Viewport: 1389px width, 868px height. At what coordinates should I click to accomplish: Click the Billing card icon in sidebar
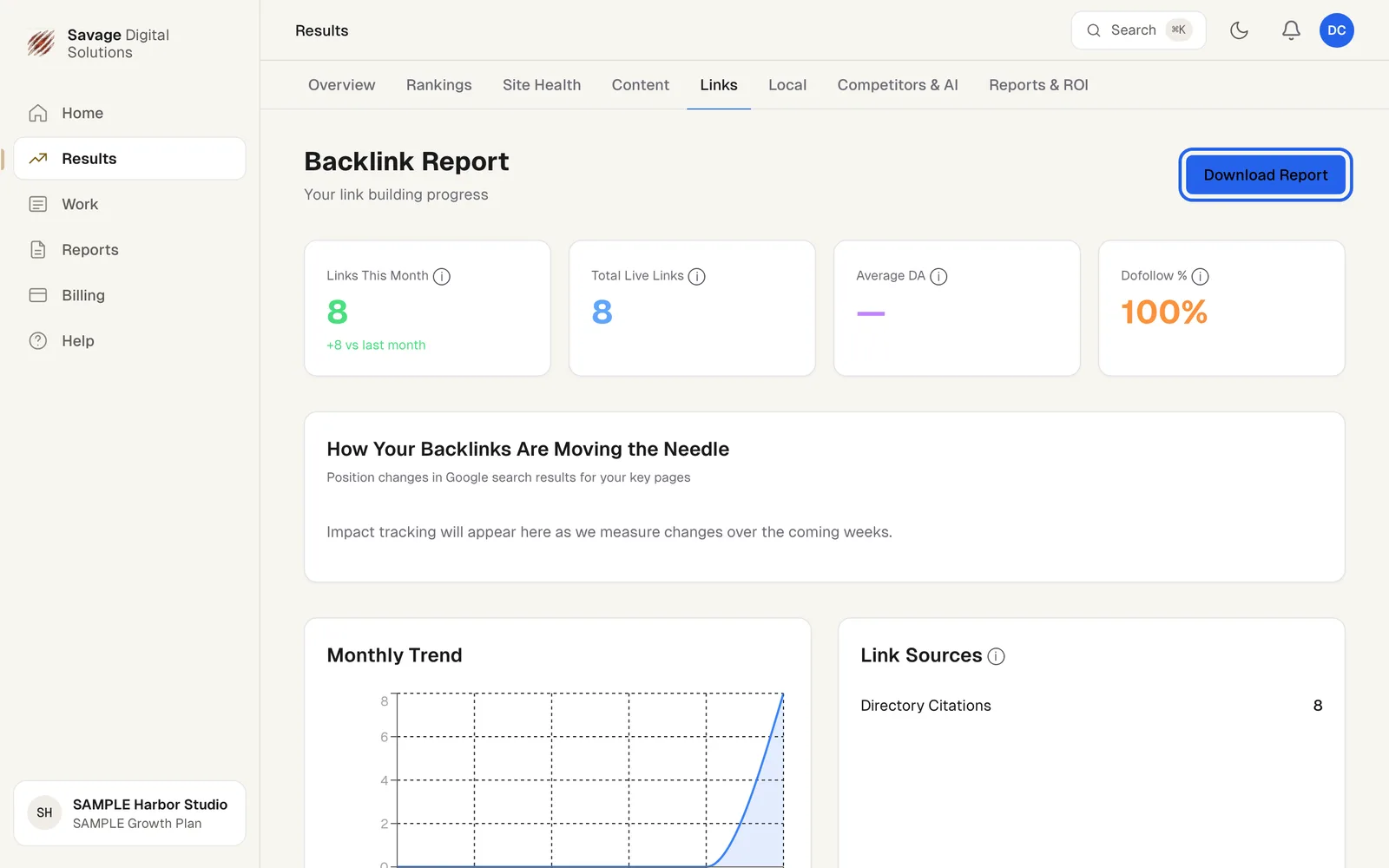pos(38,295)
